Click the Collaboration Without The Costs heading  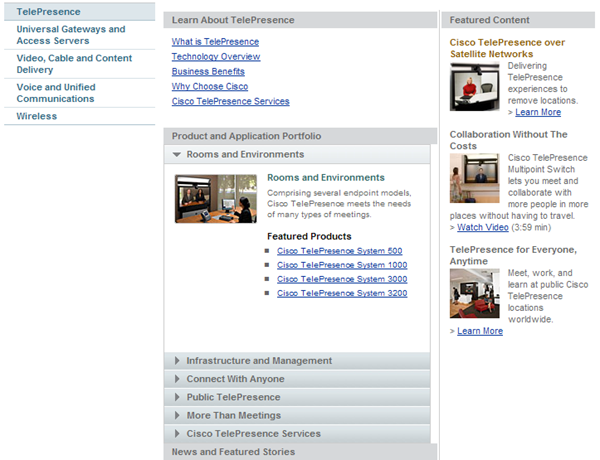tap(508, 140)
